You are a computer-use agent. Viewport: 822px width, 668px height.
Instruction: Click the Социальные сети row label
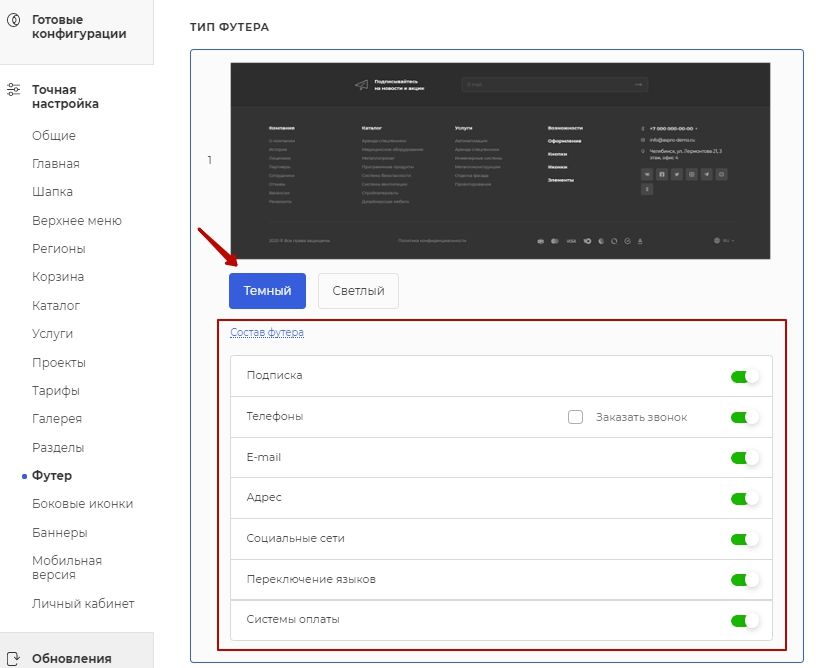[296, 538]
